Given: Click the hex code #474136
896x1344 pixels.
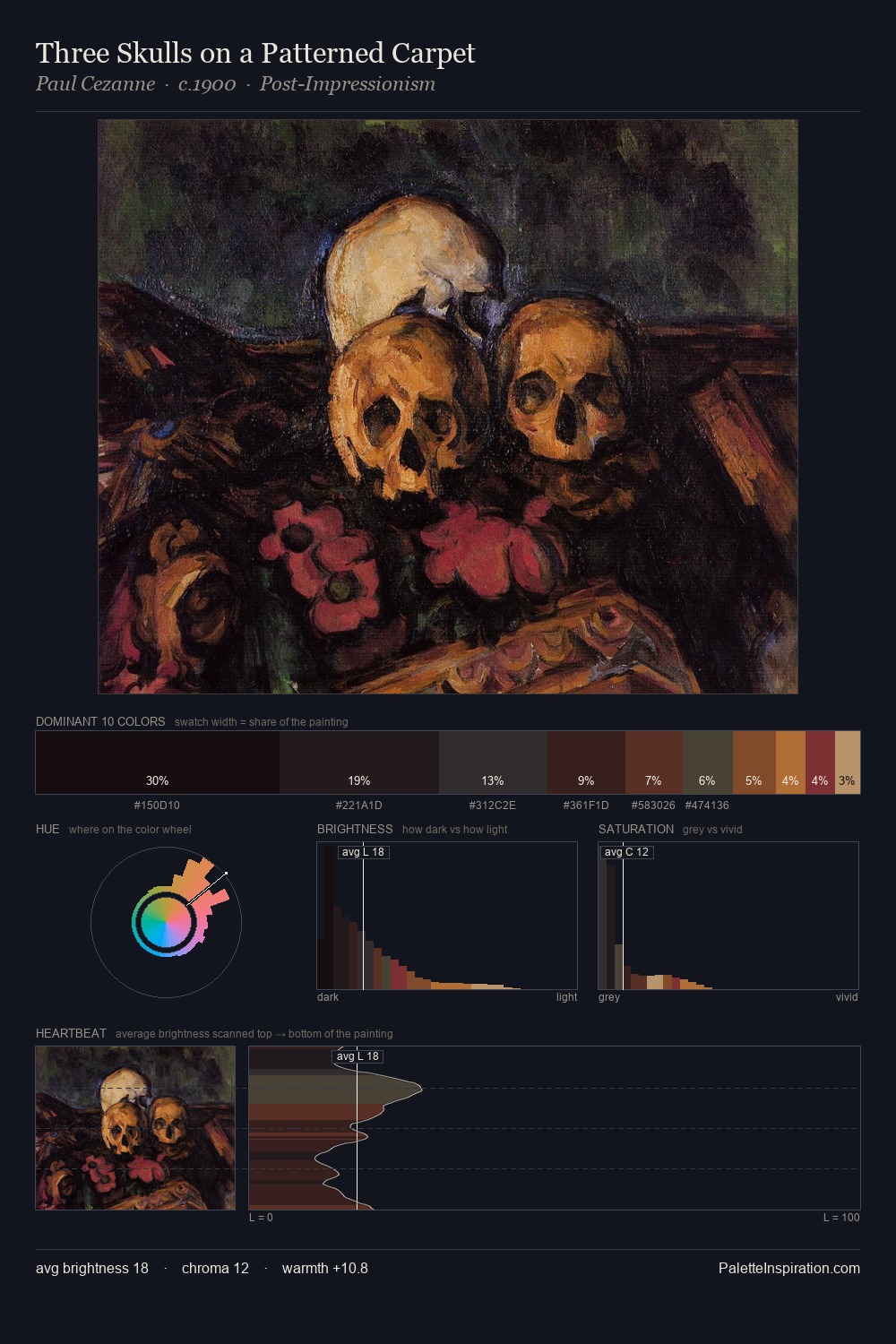Looking at the screenshot, I should tap(707, 805).
